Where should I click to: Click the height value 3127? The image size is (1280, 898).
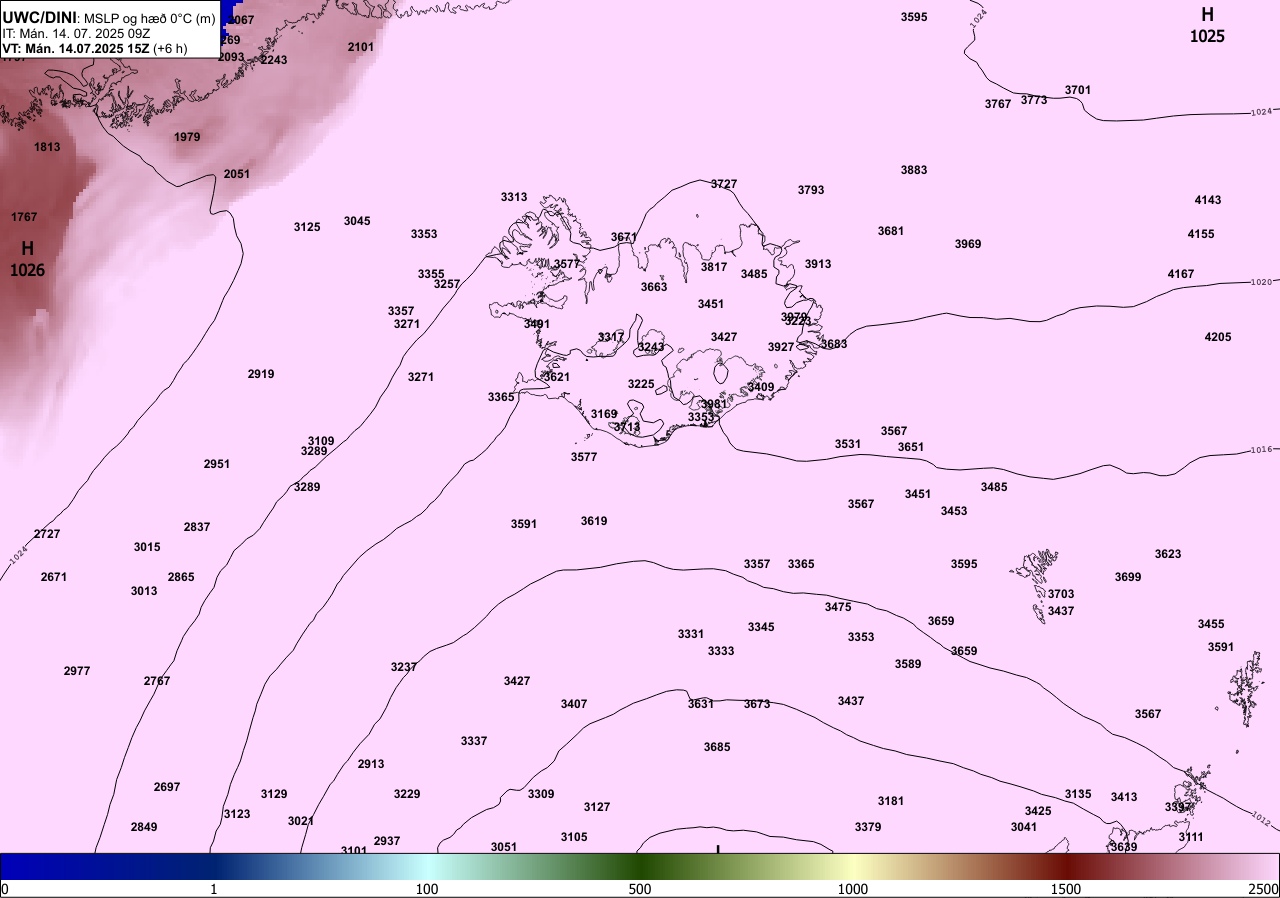click(x=597, y=807)
